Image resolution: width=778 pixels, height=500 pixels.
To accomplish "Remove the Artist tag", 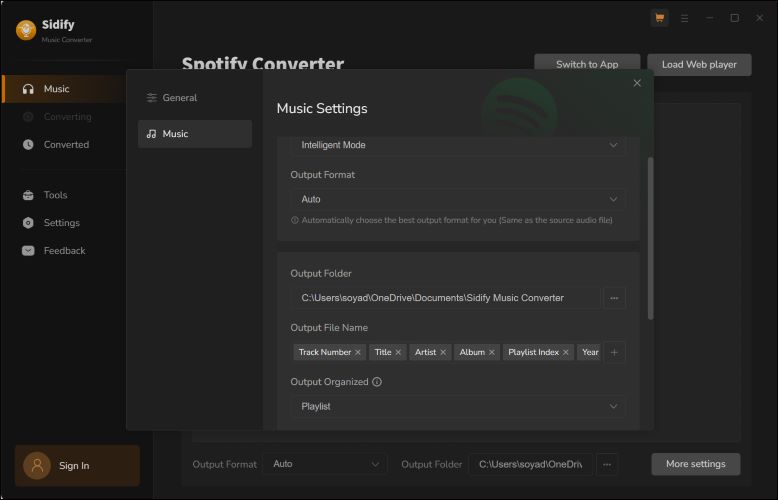I will click(x=443, y=352).
